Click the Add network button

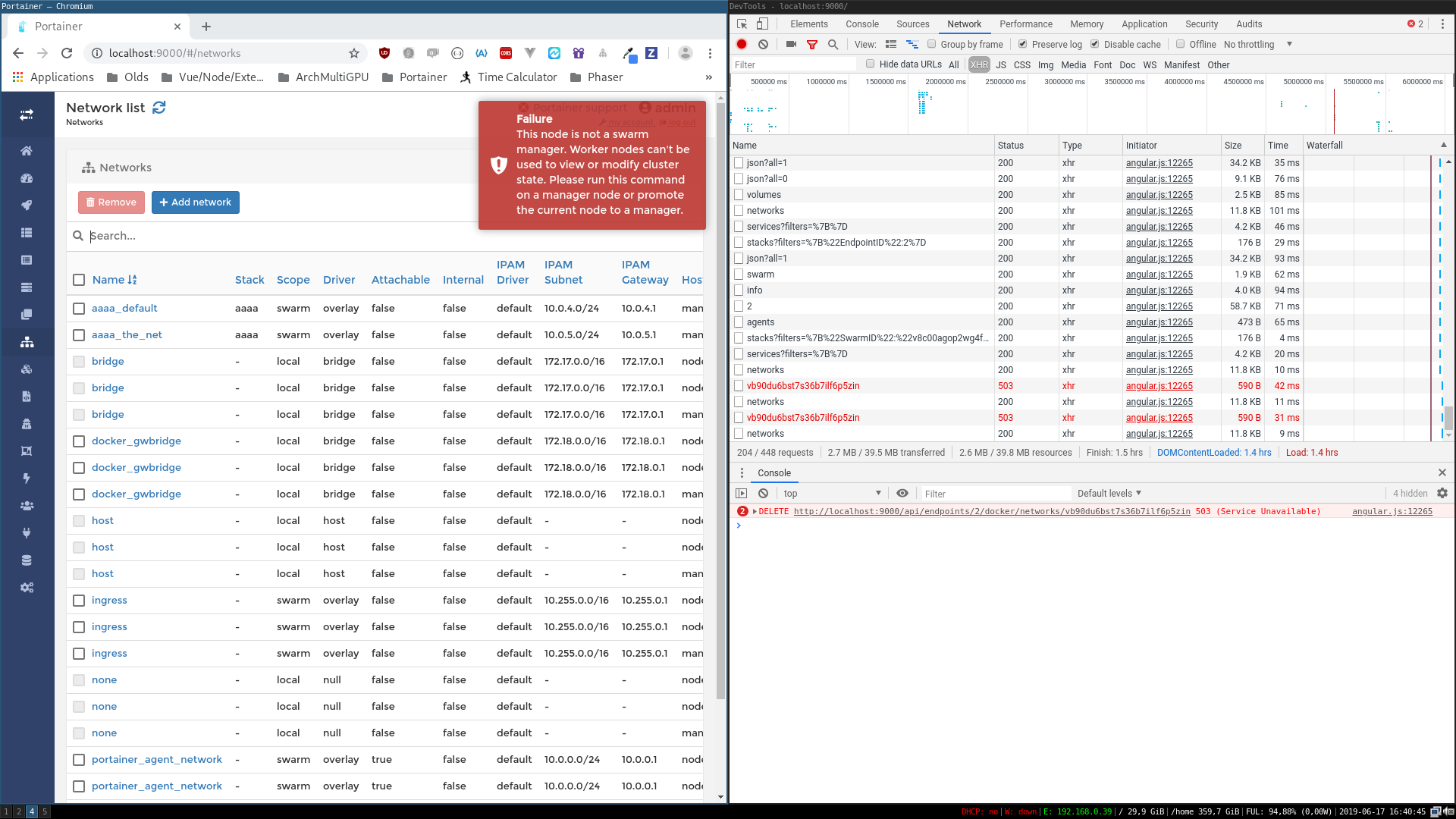[x=196, y=202]
